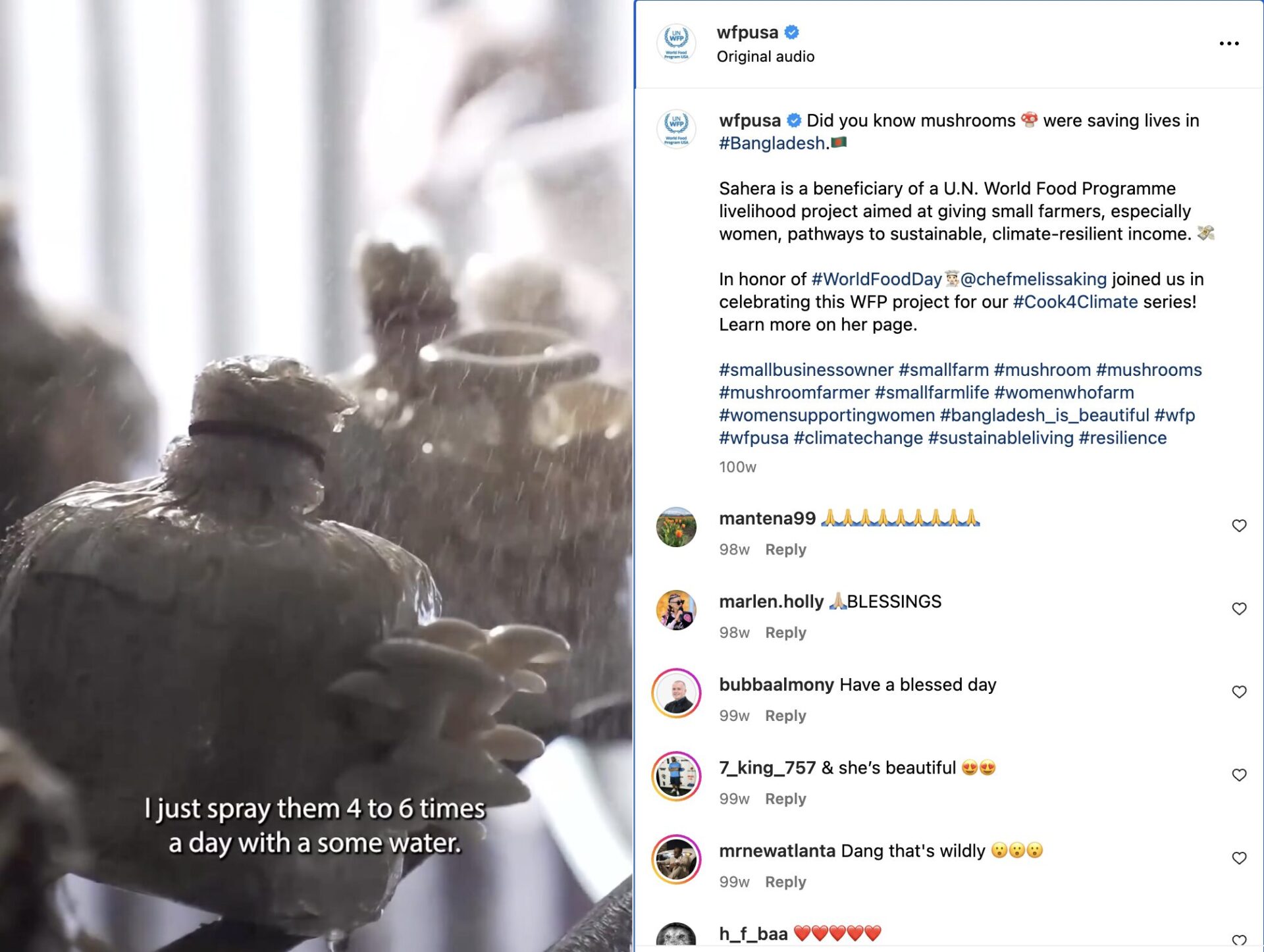Image resolution: width=1264 pixels, height=952 pixels.
Task: Pause the mushroom video
Action: (x=316, y=476)
